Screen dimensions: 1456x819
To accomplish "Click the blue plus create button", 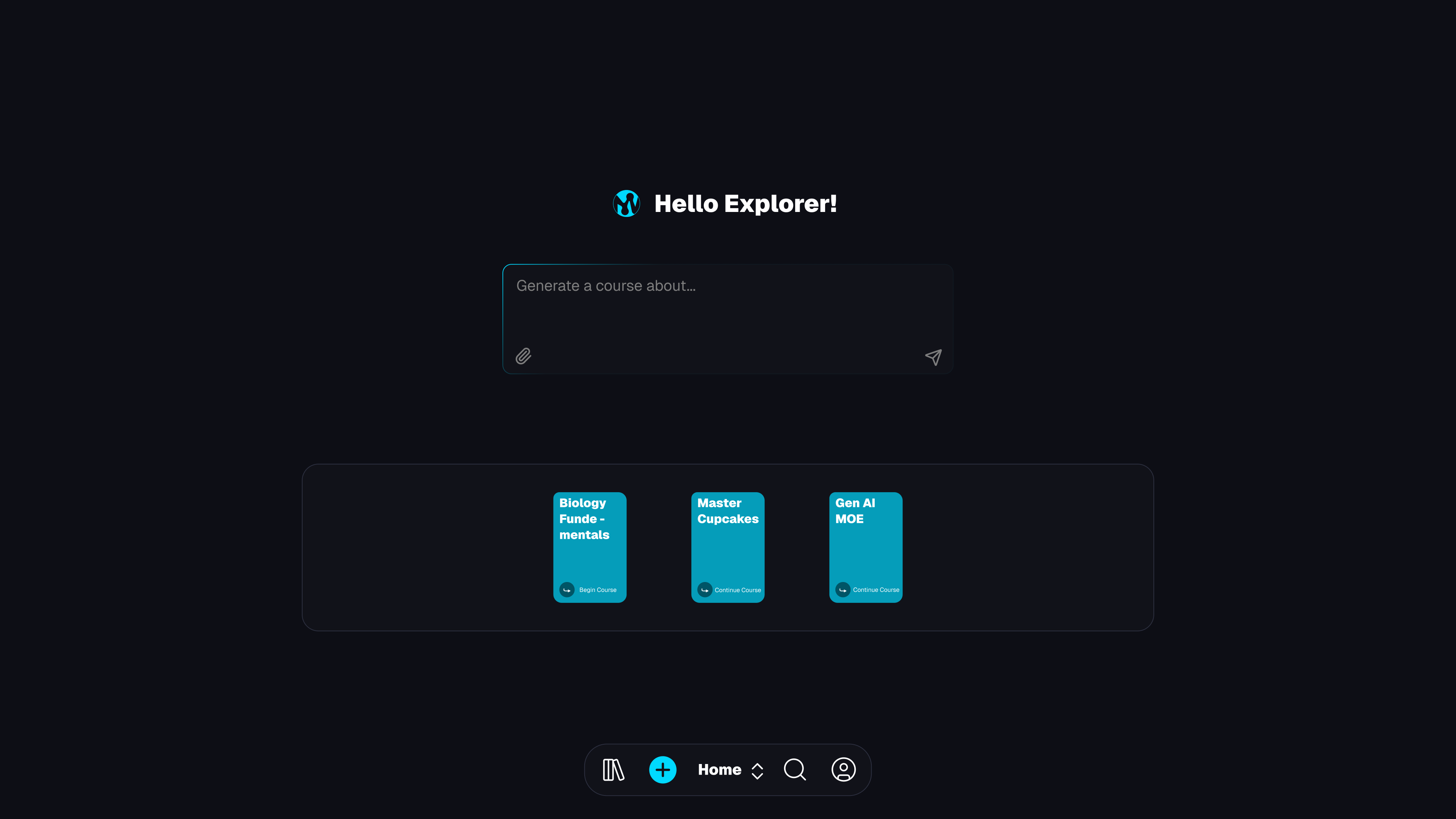I will coord(662,770).
